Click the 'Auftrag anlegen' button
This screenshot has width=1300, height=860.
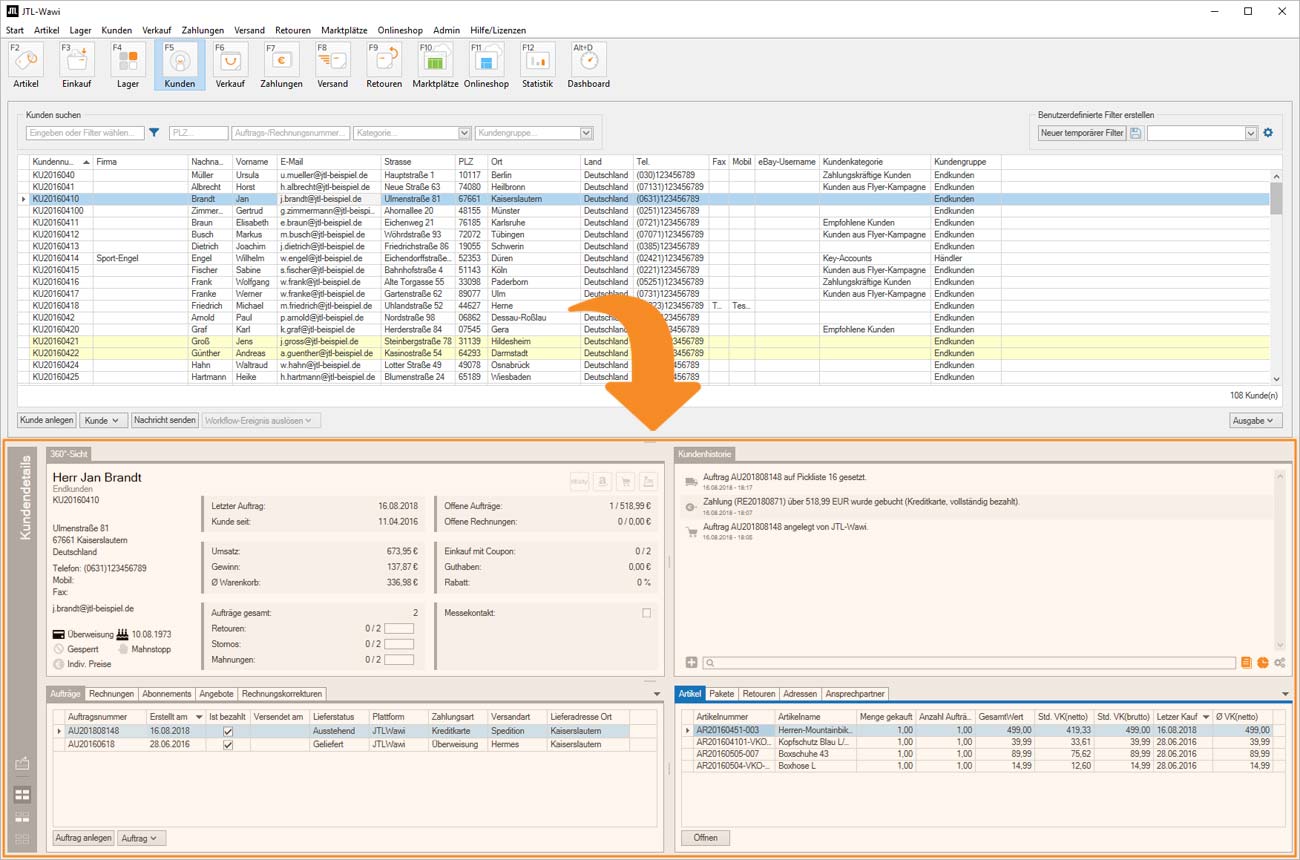coord(83,838)
